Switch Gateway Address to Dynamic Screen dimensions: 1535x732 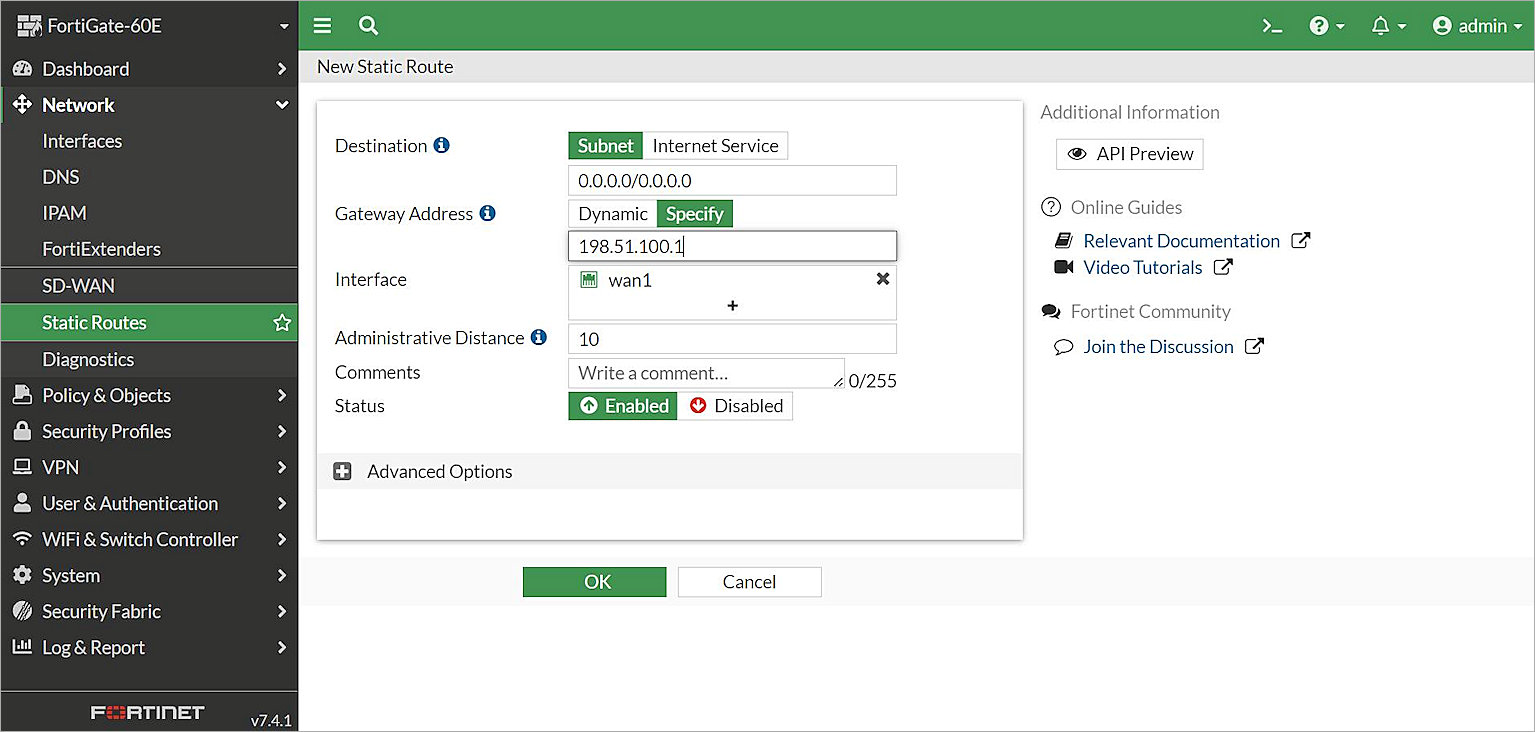(612, 214)
